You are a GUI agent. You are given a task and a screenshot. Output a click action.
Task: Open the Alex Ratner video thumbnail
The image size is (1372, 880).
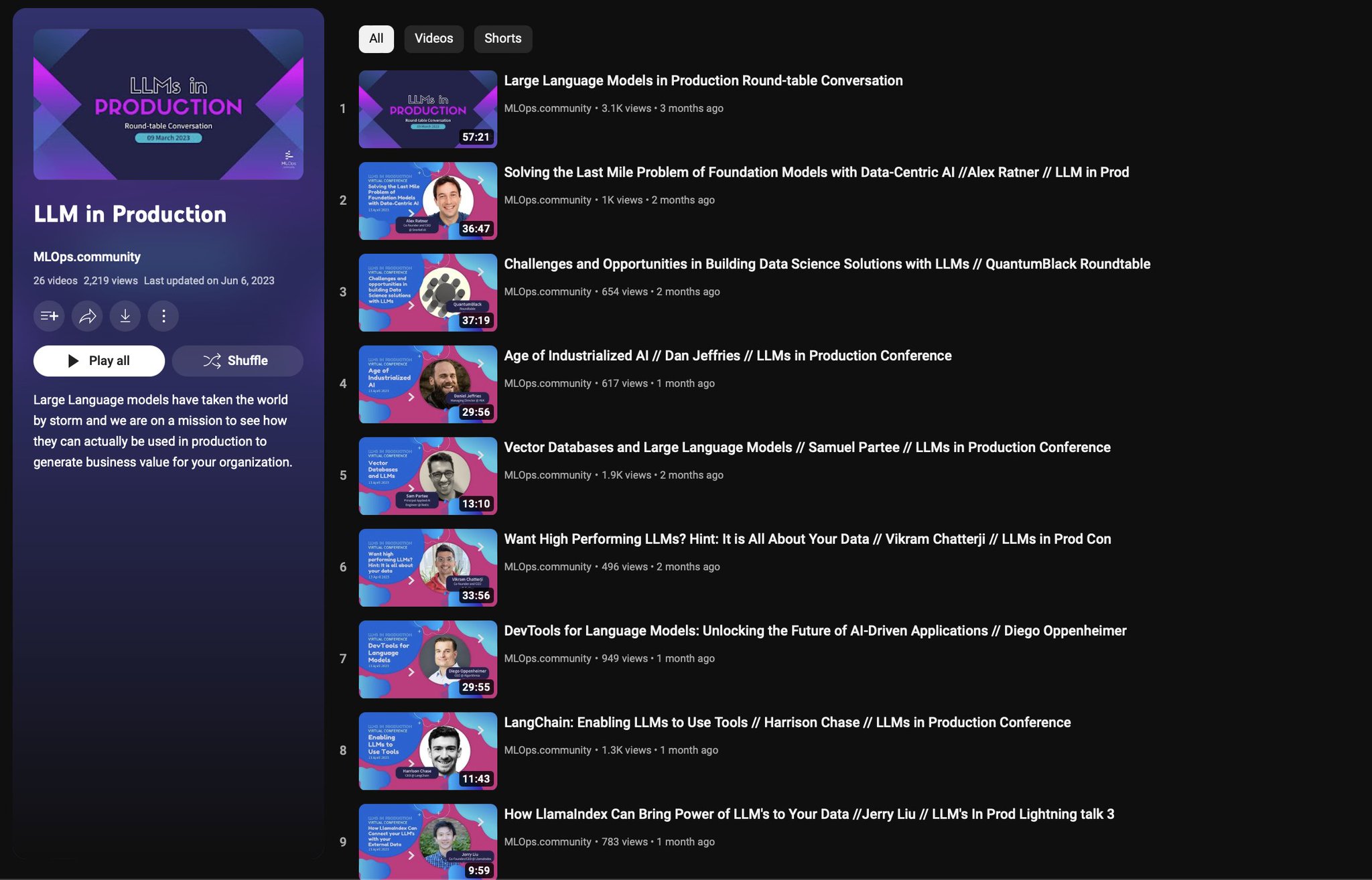tap(427, 201)
